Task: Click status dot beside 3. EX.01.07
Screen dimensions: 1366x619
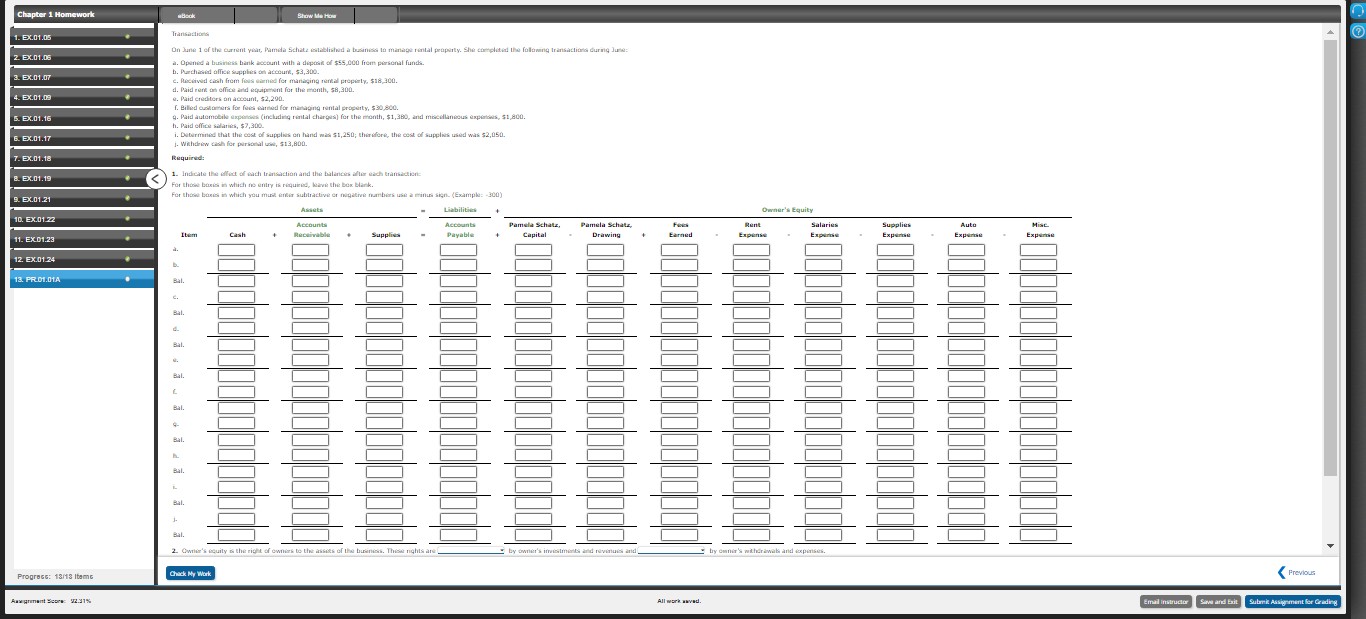Action: pos(126,76)
